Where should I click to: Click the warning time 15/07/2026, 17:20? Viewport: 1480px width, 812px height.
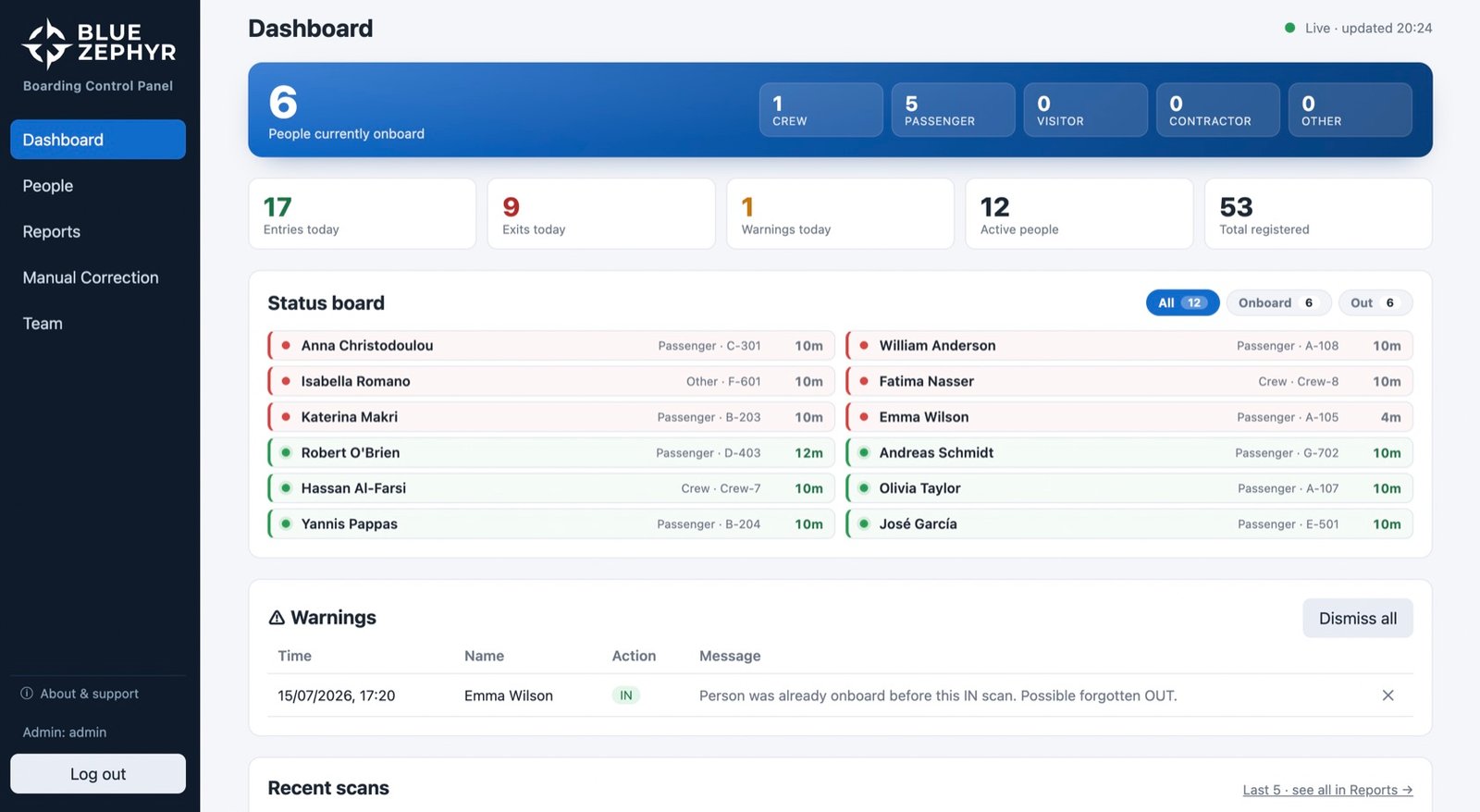click(337, 695)
